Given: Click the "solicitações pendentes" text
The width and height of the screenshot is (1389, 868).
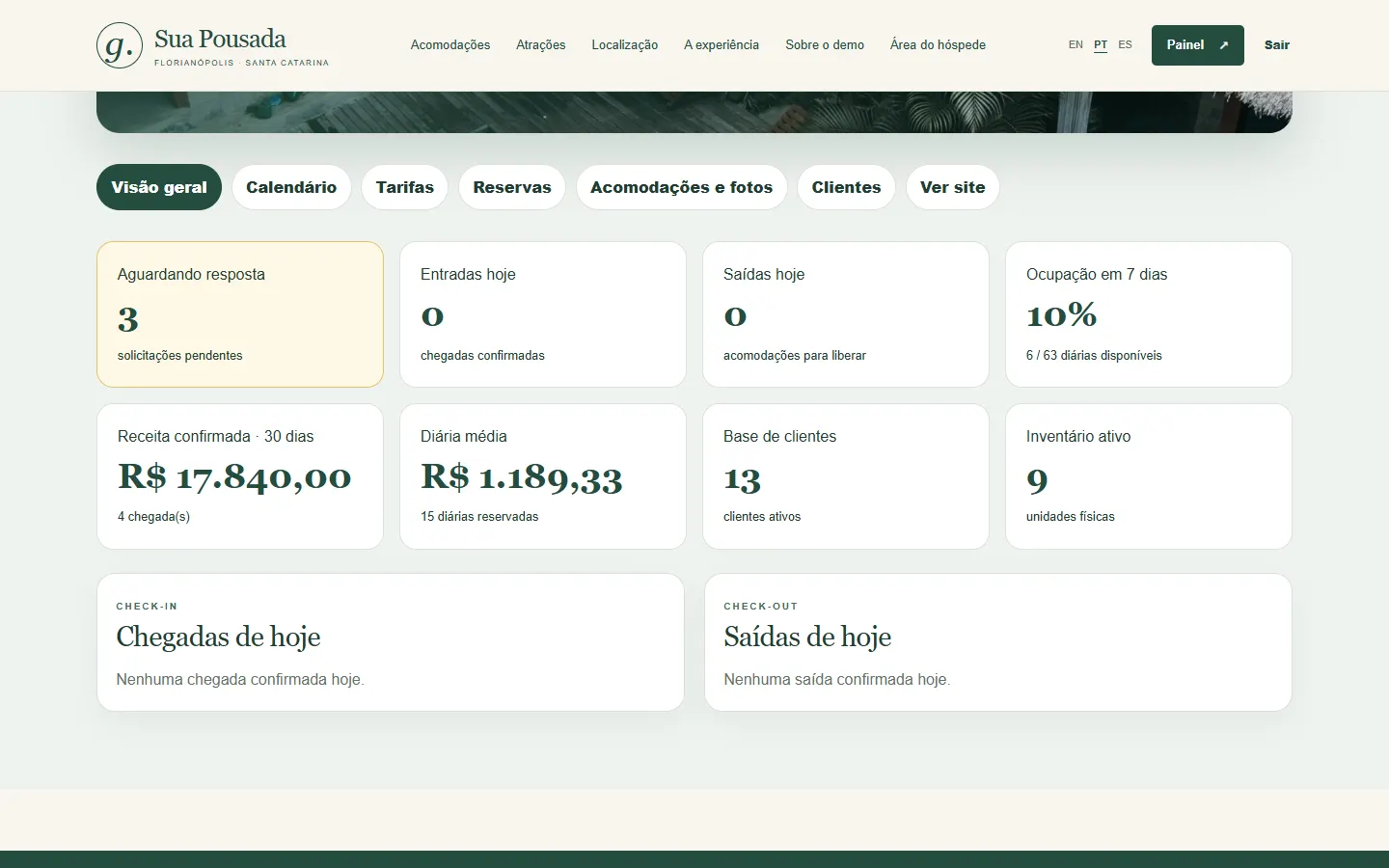Looking at the screenshot, I should [180, 356].
